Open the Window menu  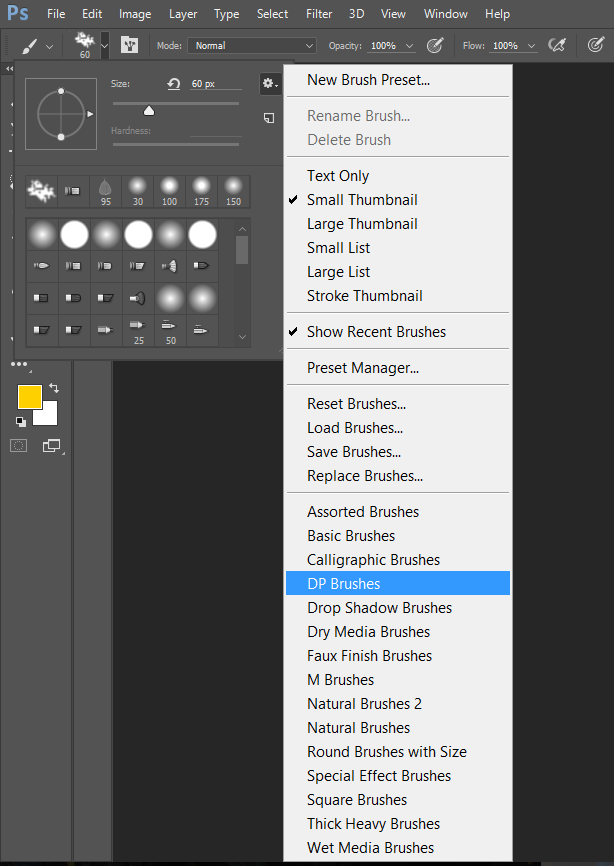click(x=446, y=14)
